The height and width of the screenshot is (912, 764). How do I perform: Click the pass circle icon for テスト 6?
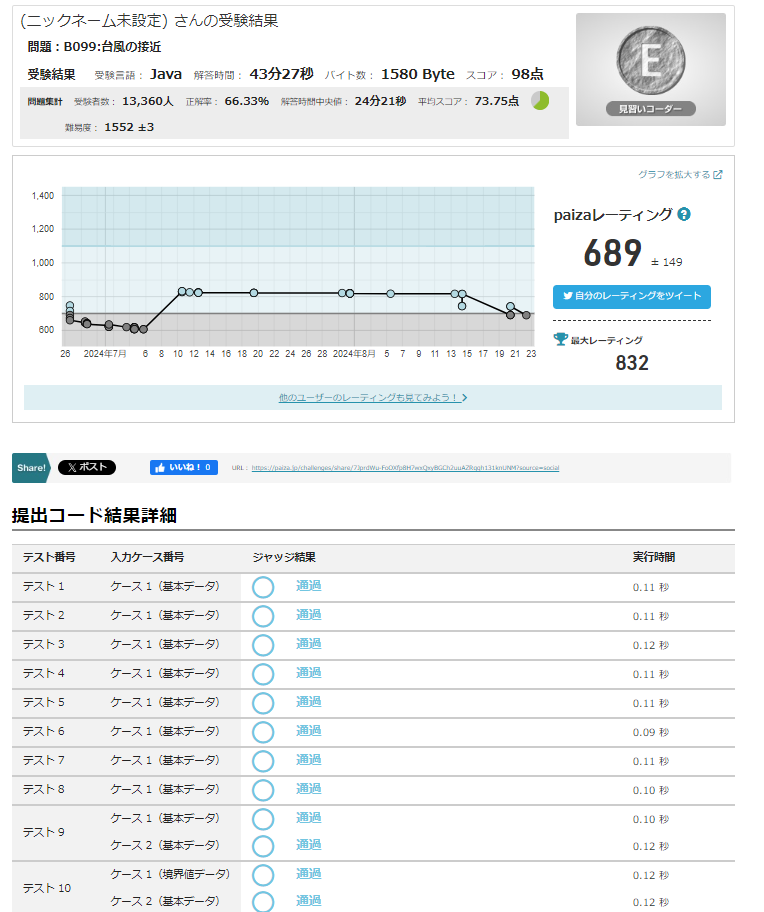pyautogui.click(x=263, y=732)
